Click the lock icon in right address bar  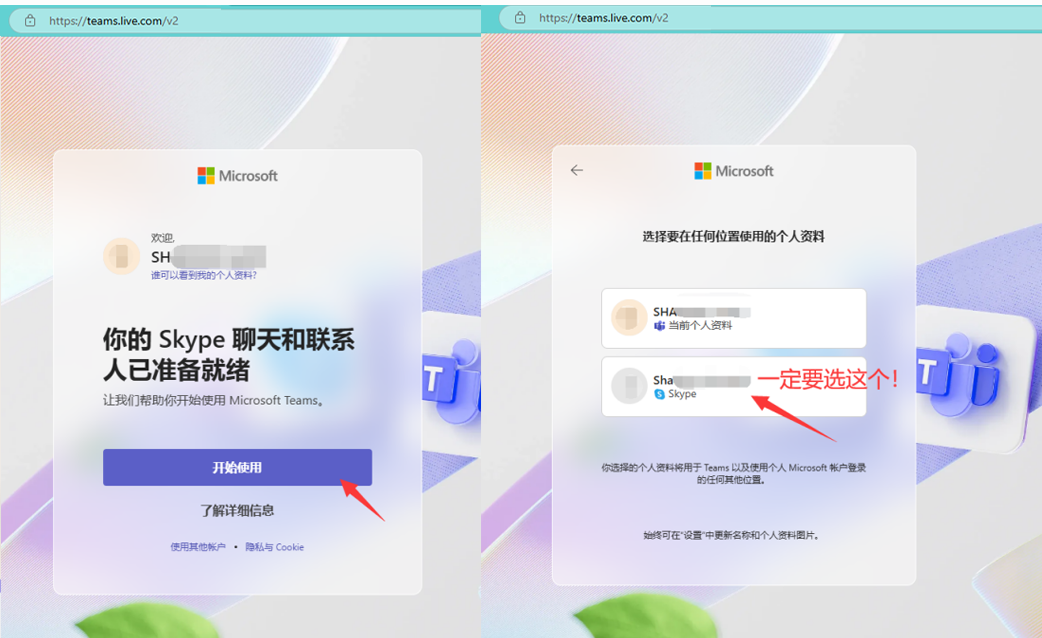pyautogui.click(x=520, y=18)
